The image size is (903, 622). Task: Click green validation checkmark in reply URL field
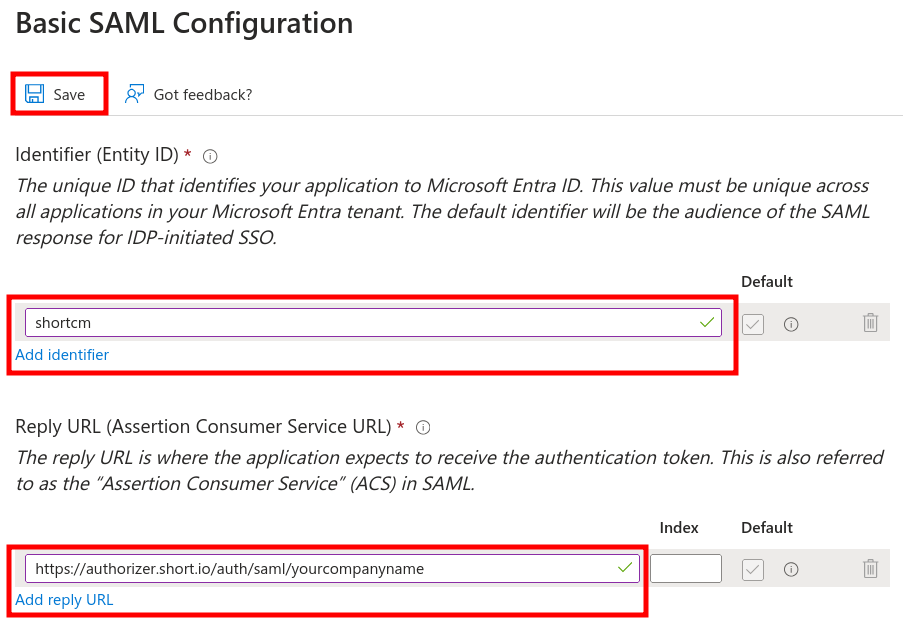click(626, 568)
